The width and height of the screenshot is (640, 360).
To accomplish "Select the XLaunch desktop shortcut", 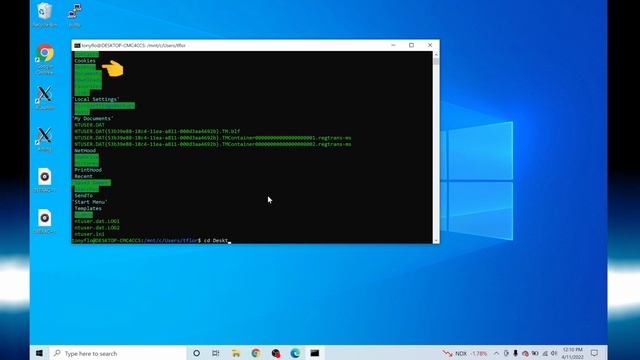I will pyautogui.click(x=44, y=98).
